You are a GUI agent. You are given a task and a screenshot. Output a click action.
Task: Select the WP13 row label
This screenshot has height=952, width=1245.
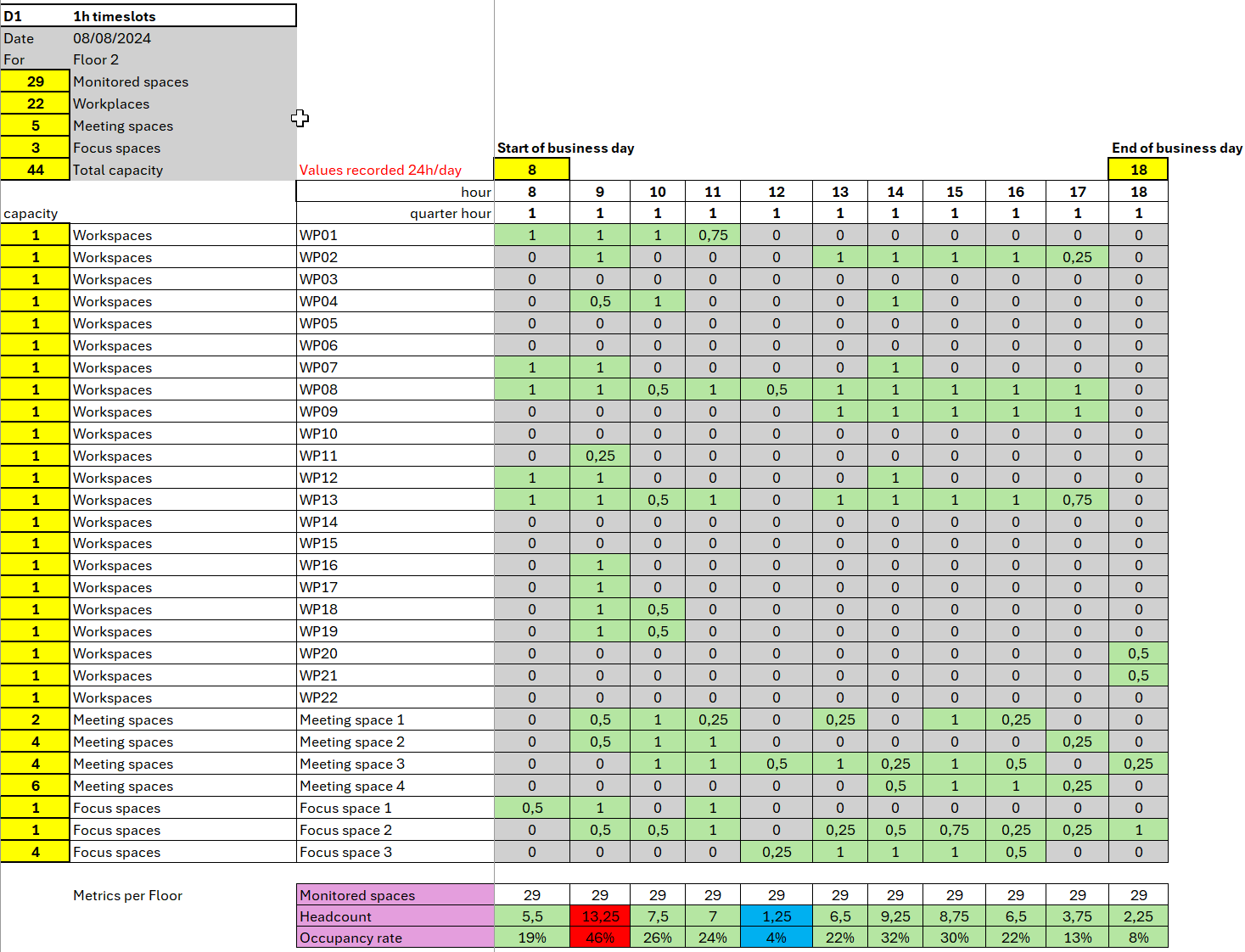click(395, 500)
